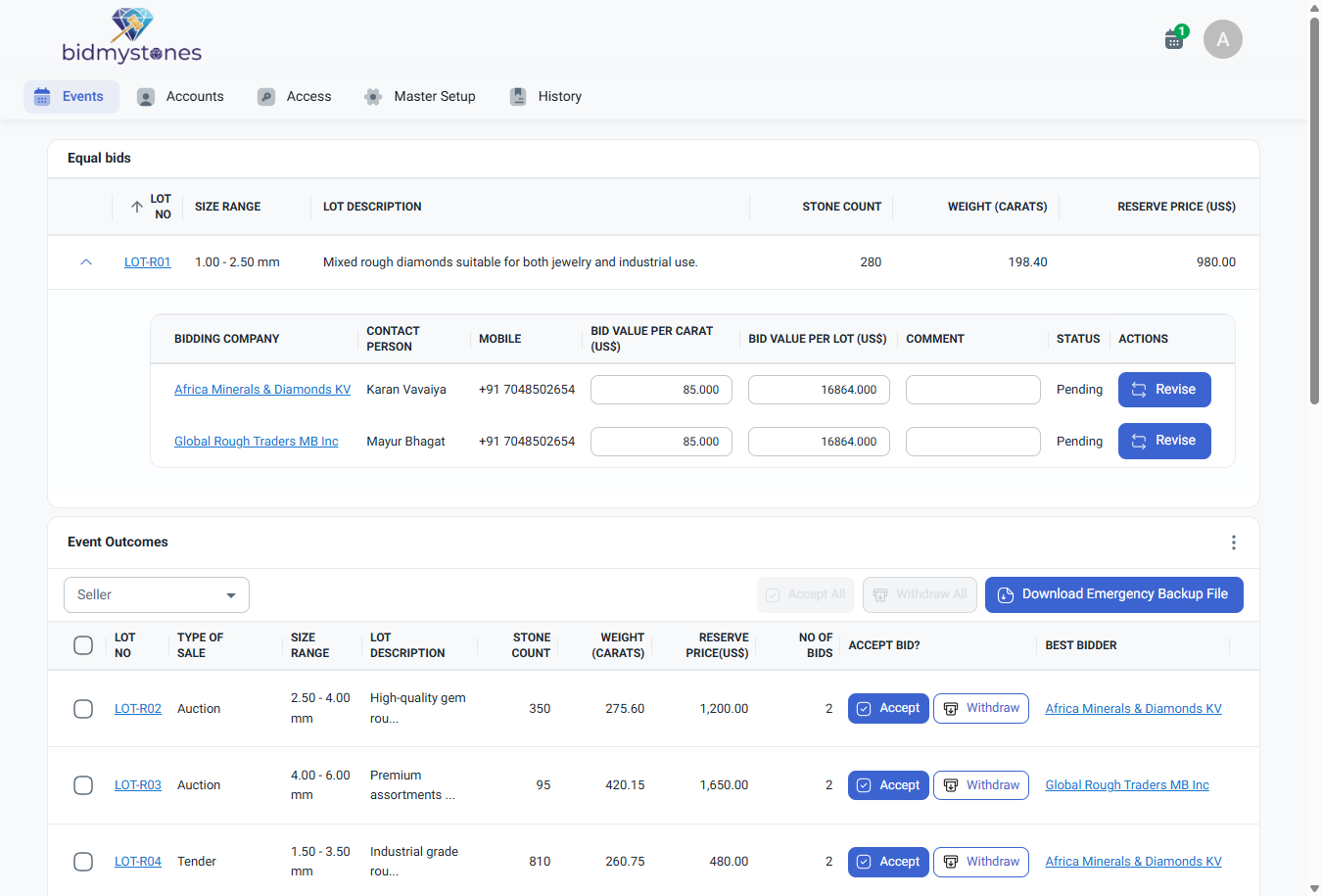Click the bidmystones diamond logo
Screen dimensions: 1322x896
[132, 36]
